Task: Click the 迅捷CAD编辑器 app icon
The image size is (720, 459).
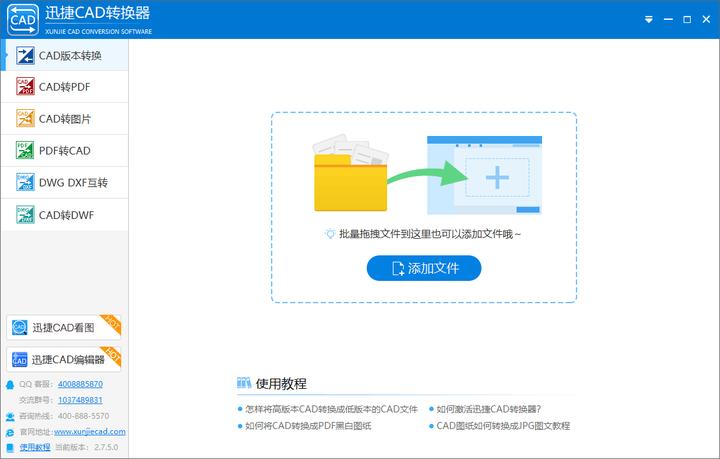Action: click(20, 359)
